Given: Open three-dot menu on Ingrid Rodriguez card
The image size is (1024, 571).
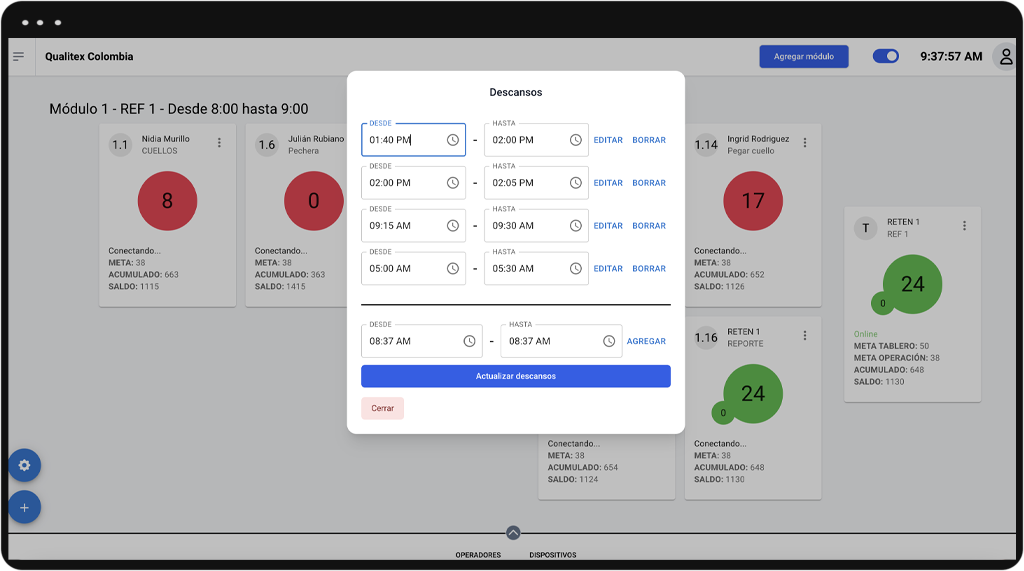Looking at the screenshot, I should tap(805, 144).
